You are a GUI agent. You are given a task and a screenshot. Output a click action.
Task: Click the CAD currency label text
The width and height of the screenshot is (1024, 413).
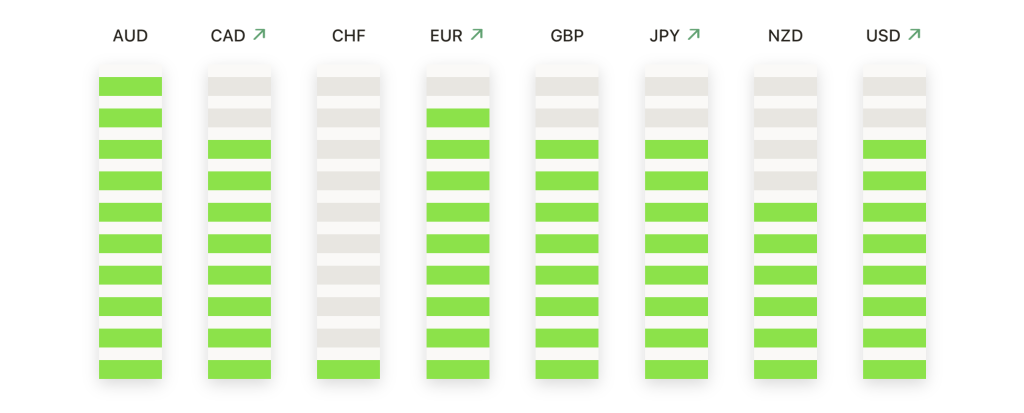tap(228, 36)
